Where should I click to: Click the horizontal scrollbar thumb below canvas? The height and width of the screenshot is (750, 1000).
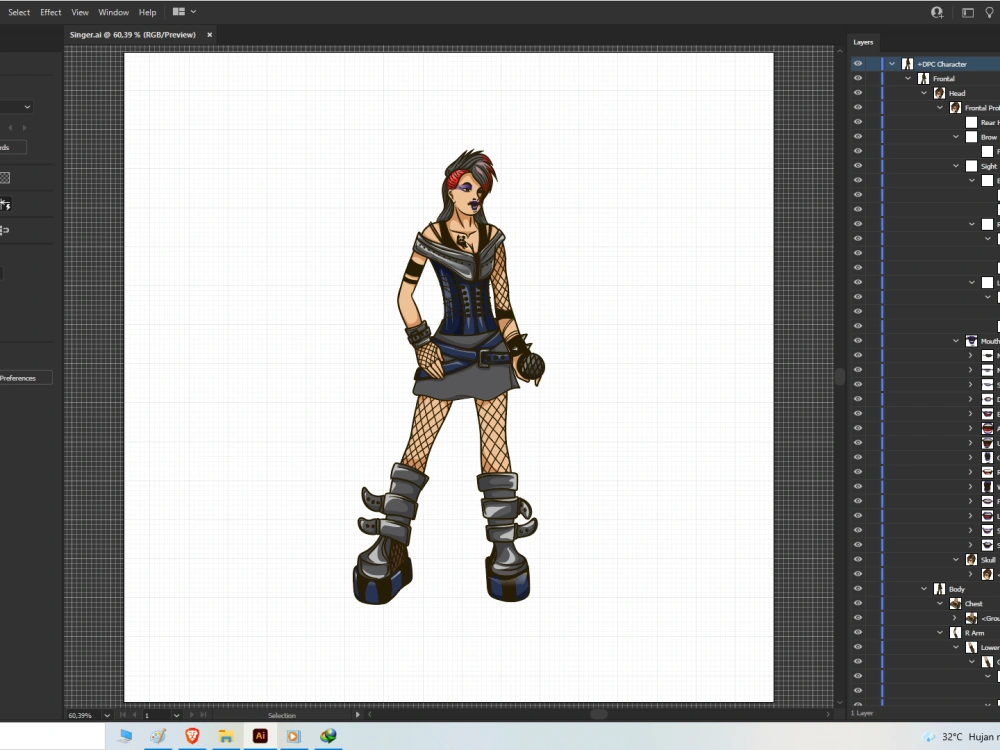click(599, 714)
